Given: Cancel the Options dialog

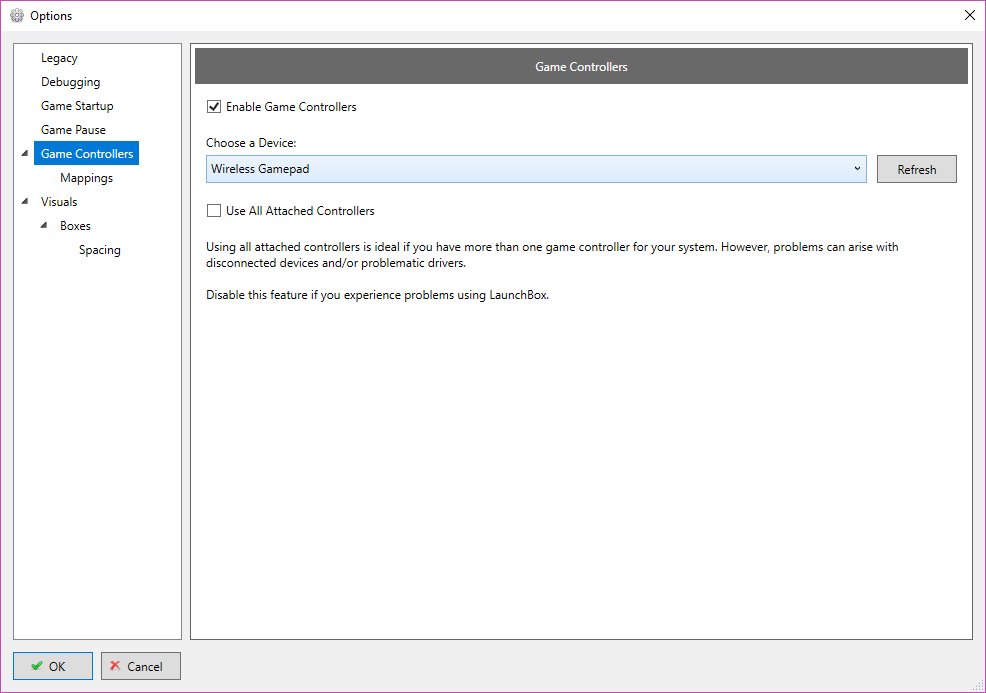Looking at the screenshot, I should click(x=141, y=666).
